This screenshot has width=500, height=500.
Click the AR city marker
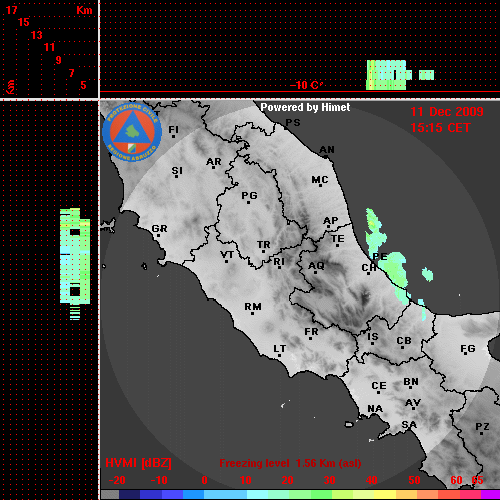click(x=213, y=167)
